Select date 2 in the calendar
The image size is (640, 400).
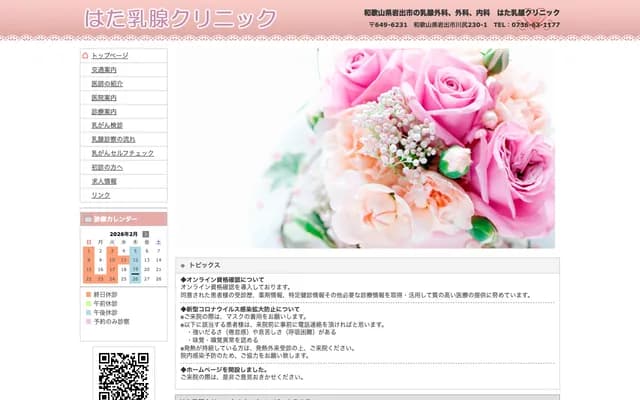[100, 251]
